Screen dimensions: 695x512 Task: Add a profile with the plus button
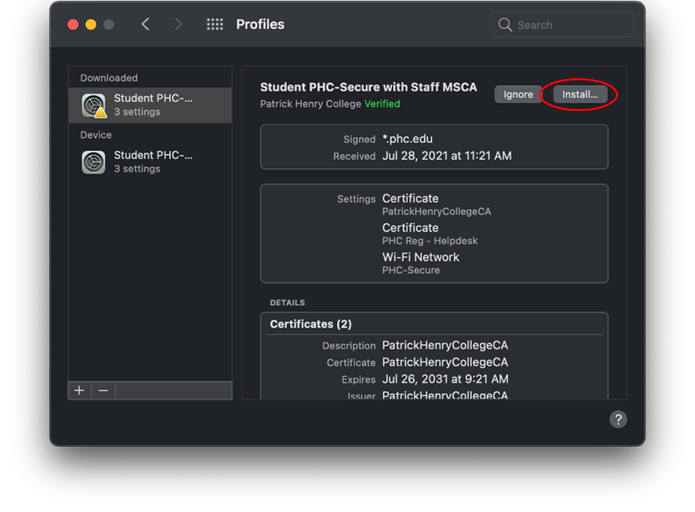pyautogui.click(x=79, y=391)
